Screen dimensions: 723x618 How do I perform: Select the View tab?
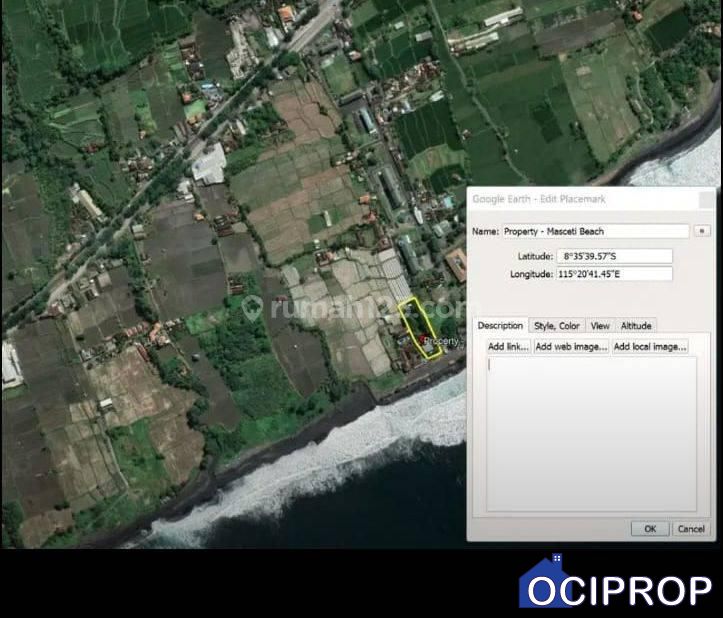600,325
